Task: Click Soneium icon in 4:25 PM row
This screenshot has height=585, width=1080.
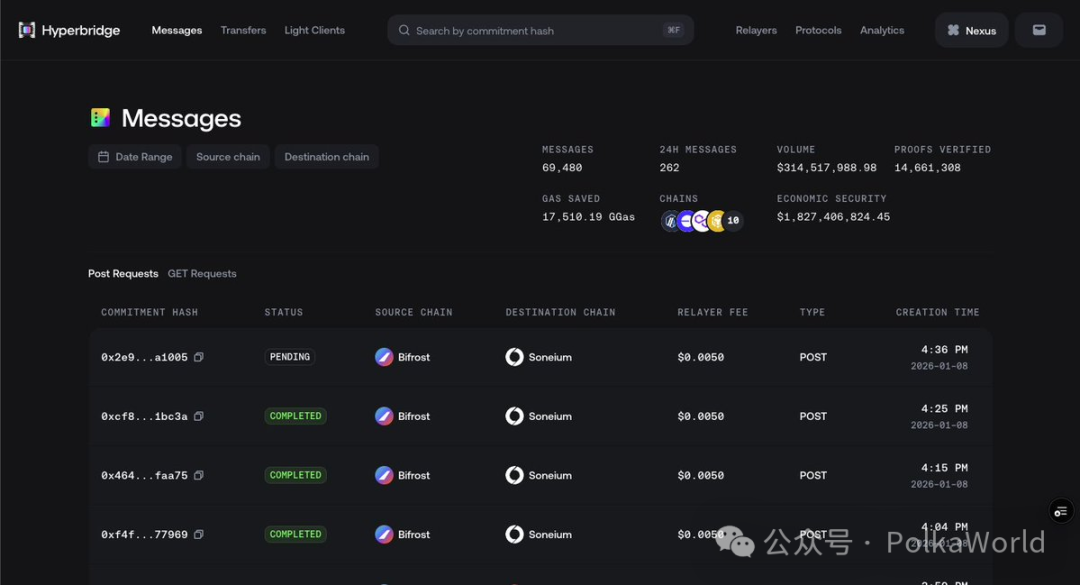Action: [515, 416]
